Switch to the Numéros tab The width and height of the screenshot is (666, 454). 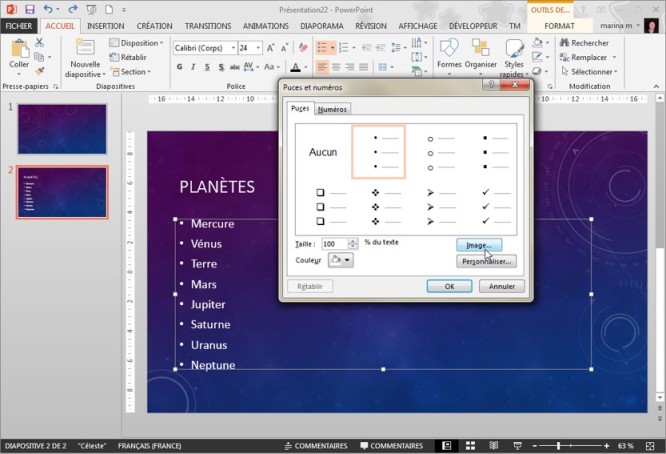pos(333,109)
